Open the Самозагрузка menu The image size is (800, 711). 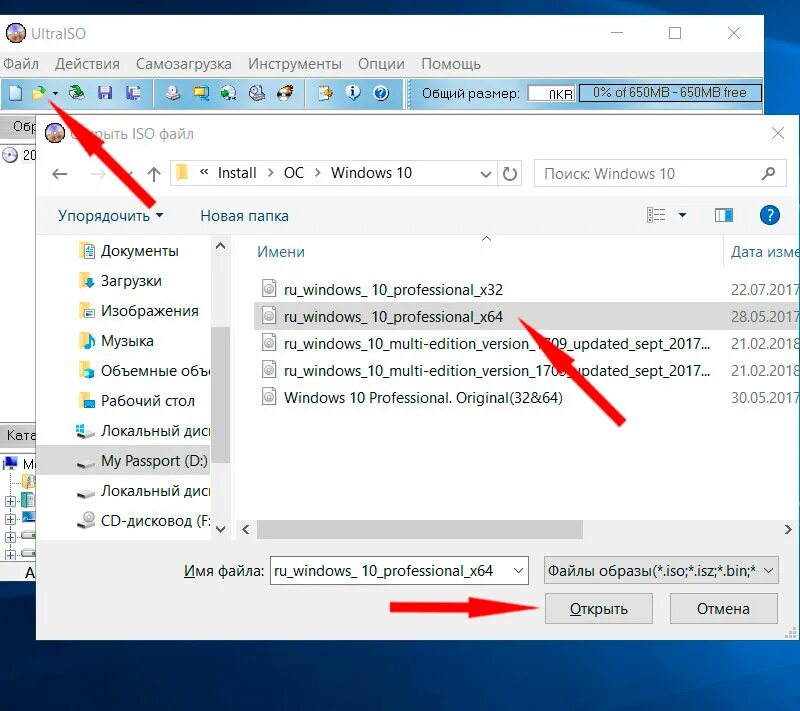click(184, 64)
